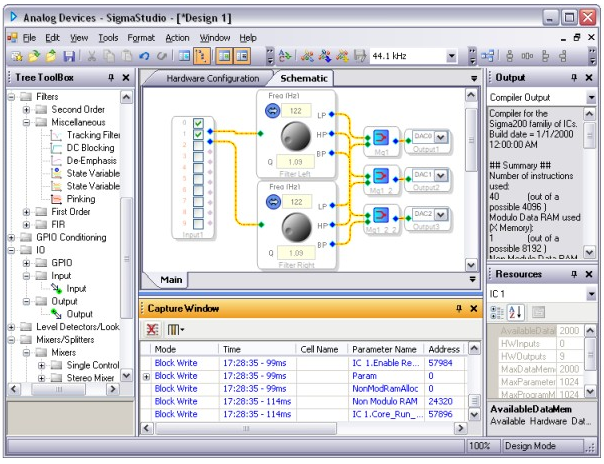Click the Capture Window horizontal scrollbar

pos(246,428)
